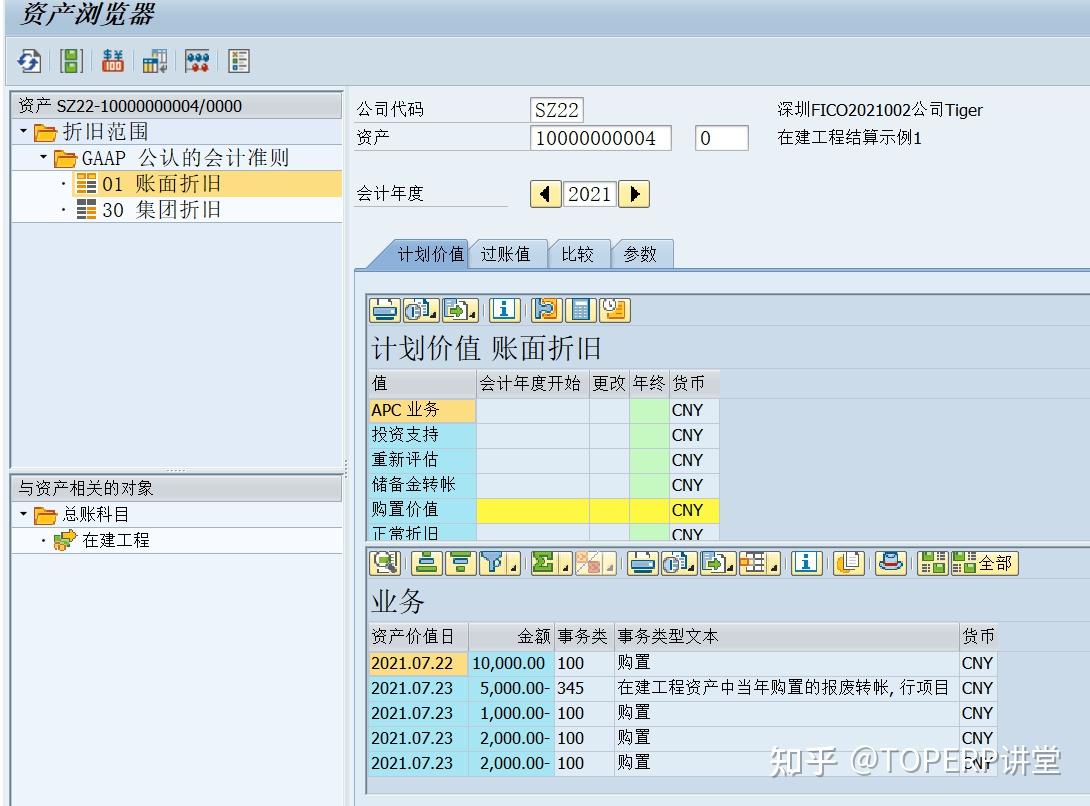Click the currency conversion icon
The height and width of the screenshot is (806, 1090).
[x=112, y=61]
